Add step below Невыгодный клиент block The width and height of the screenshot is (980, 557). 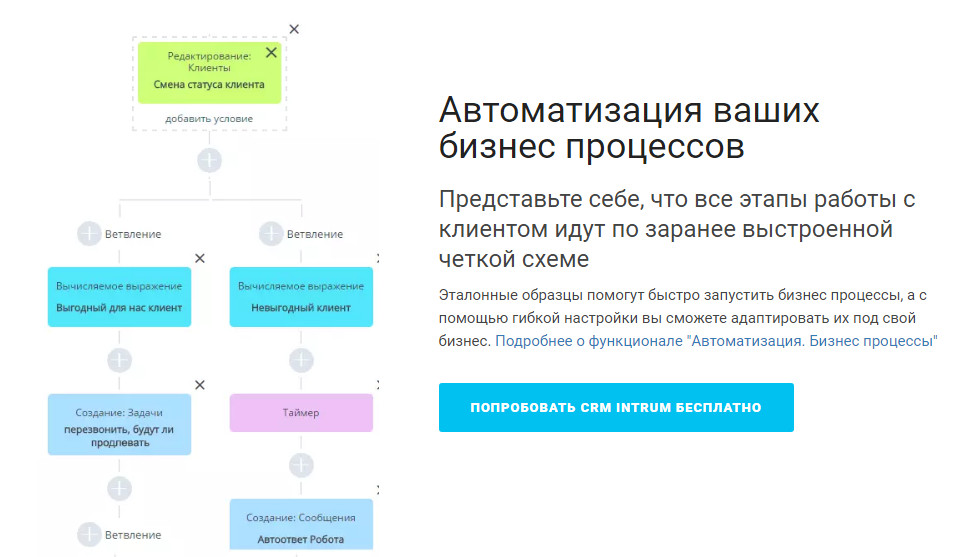301,360
